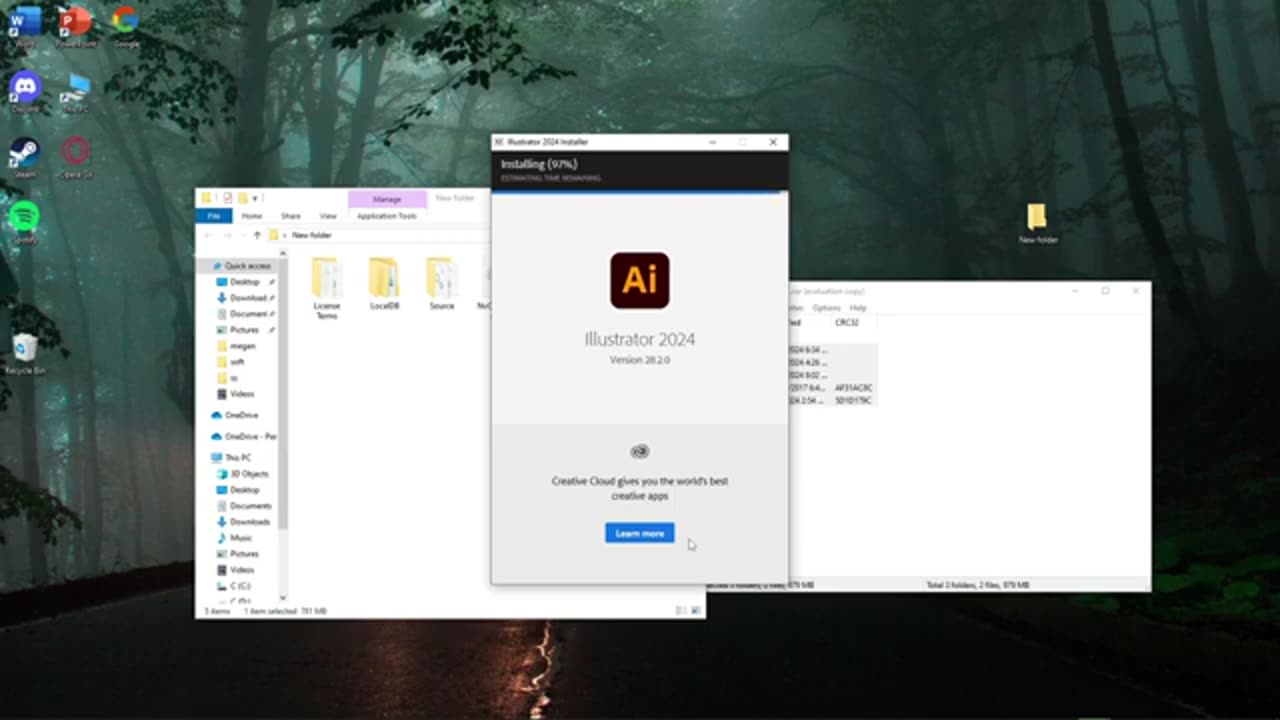The height and width of the screenshot is (720, 1280).
Task: Open the Manage contextual tab in Explorer
Action: (x=387, y=199)
